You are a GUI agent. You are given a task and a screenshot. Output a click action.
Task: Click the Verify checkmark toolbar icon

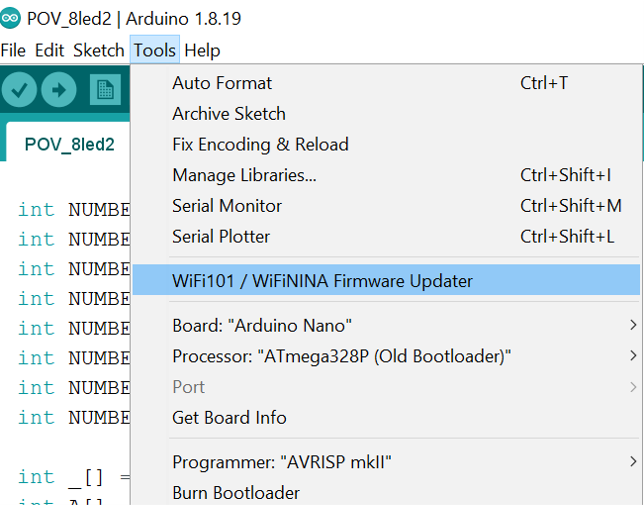point(19,90)
